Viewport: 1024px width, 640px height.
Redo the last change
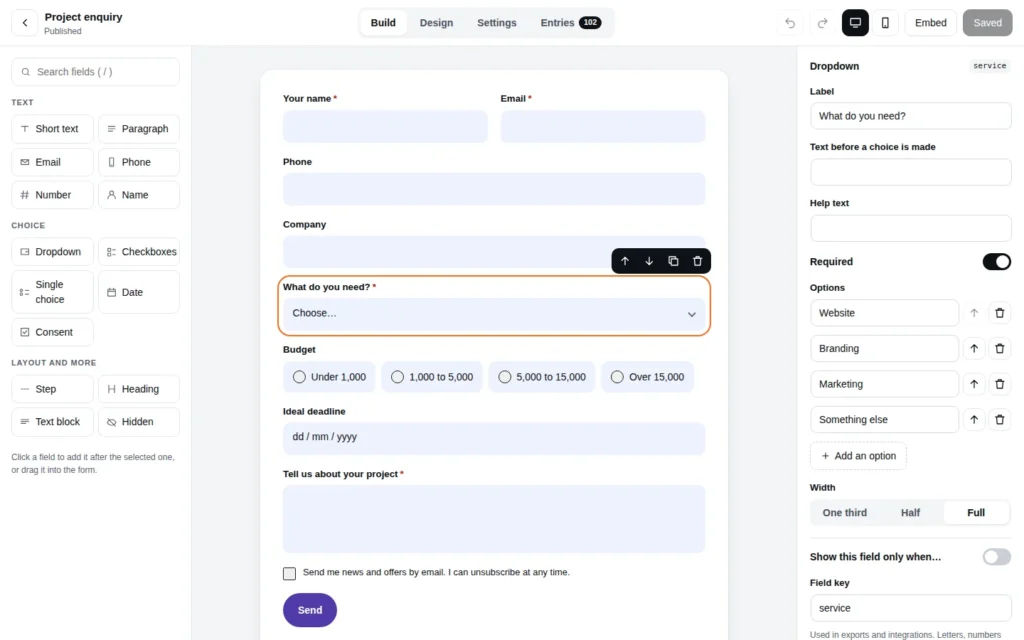(822, 23)
